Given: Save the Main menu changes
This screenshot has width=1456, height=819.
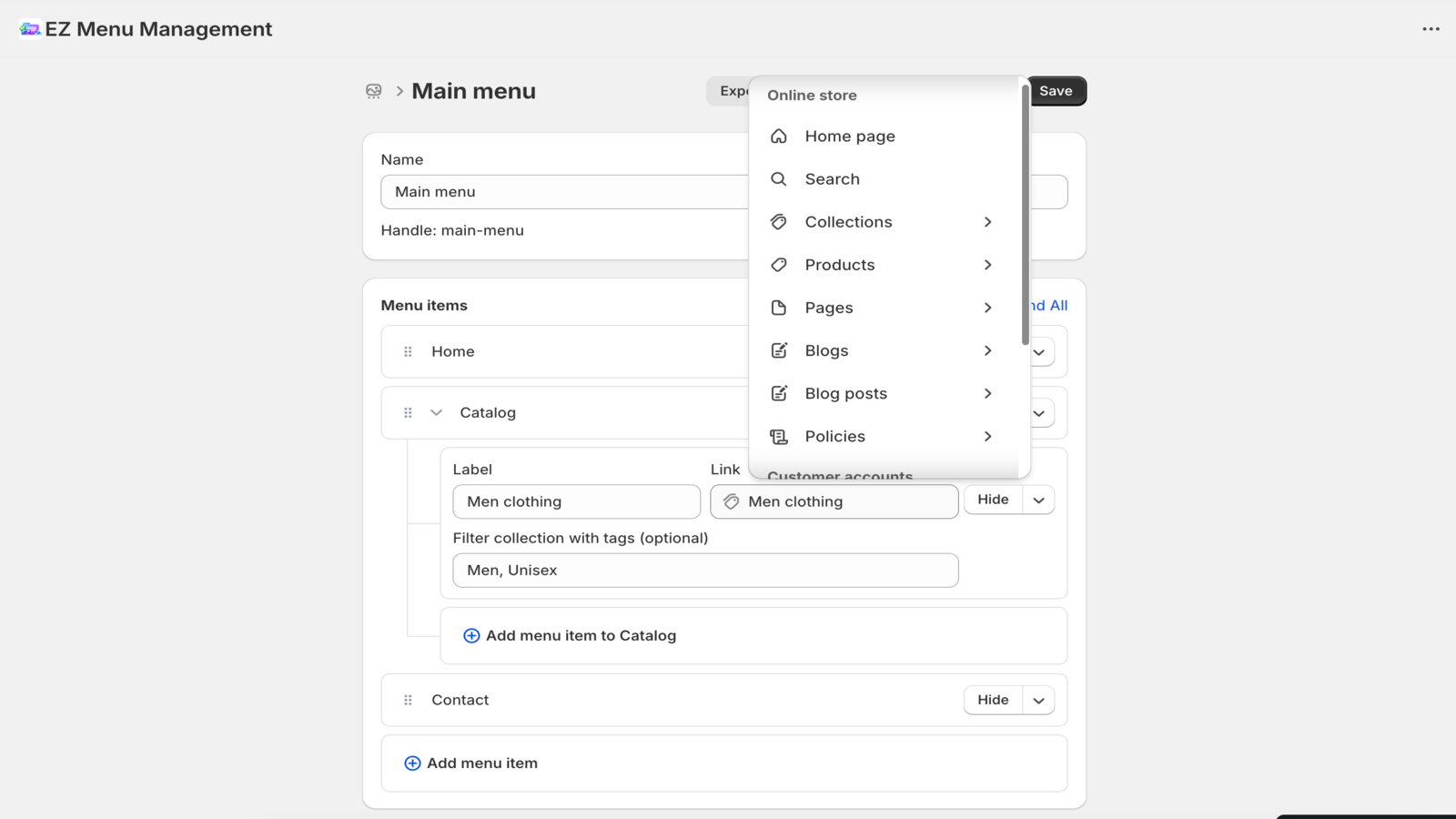Looking at the screenshot, I should [1056, 90].
